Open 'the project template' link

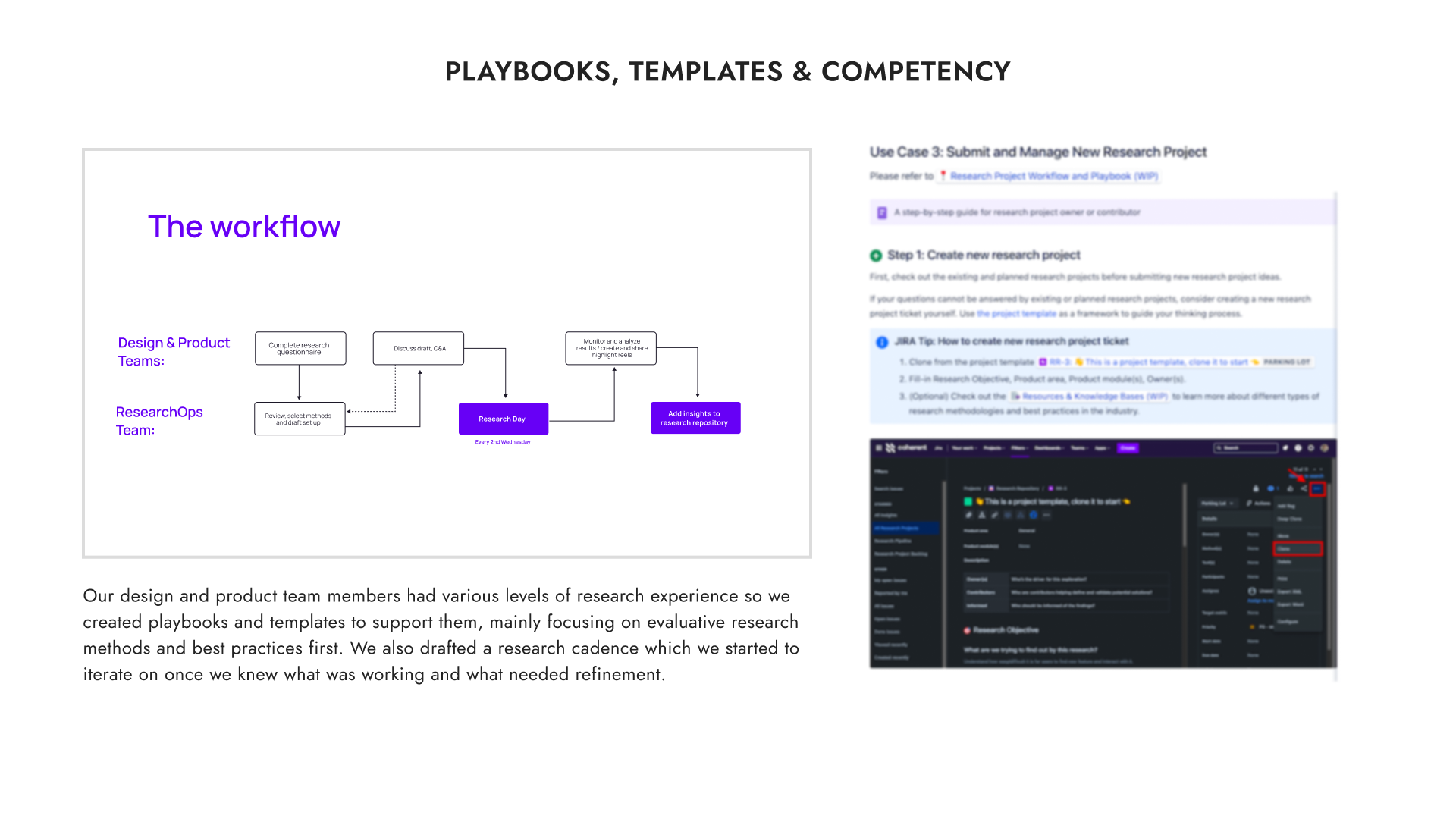1016,314
